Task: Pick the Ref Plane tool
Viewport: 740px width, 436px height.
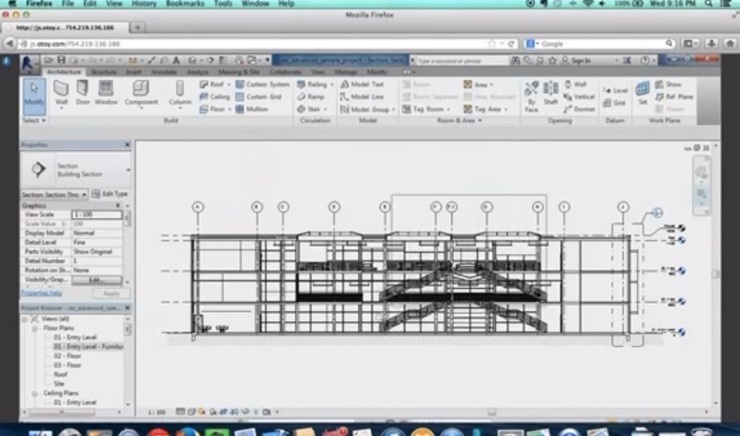Action: click(673, 97)
